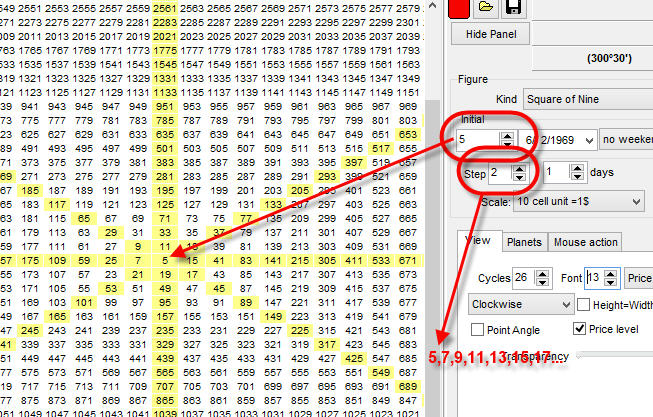The width and height of the screenshot is (653, 417).
Task: Increase the Step value with up arrow
Action: pyautogui.click(x=519, y=168)
